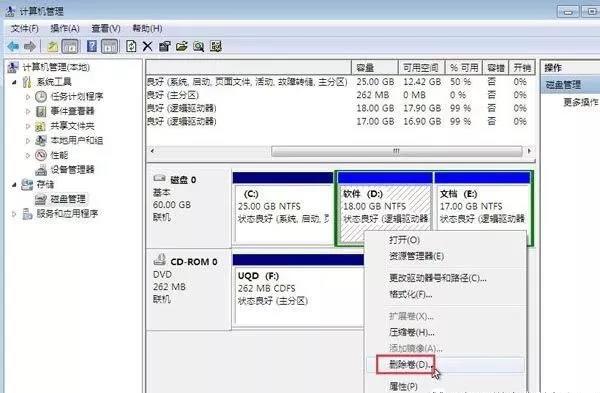
Task: Open the 帮助(H) menu
Action: [x=147, y=28]
